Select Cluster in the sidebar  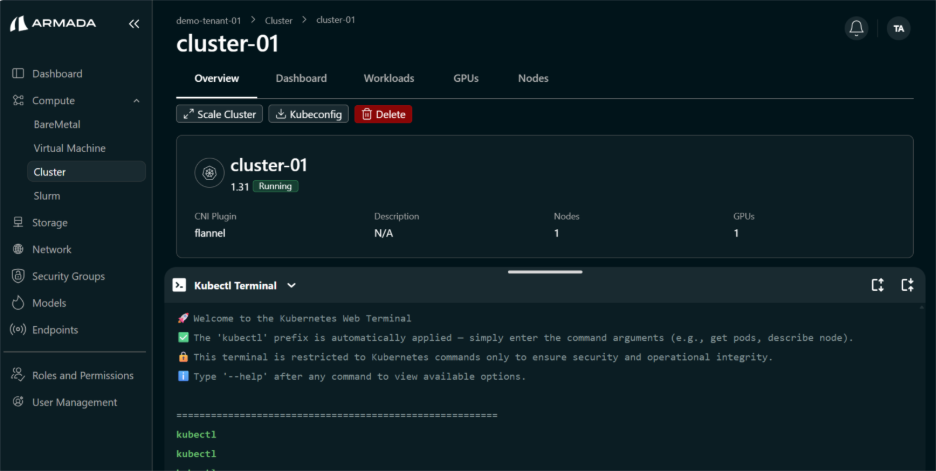click(x=86, y=171)
